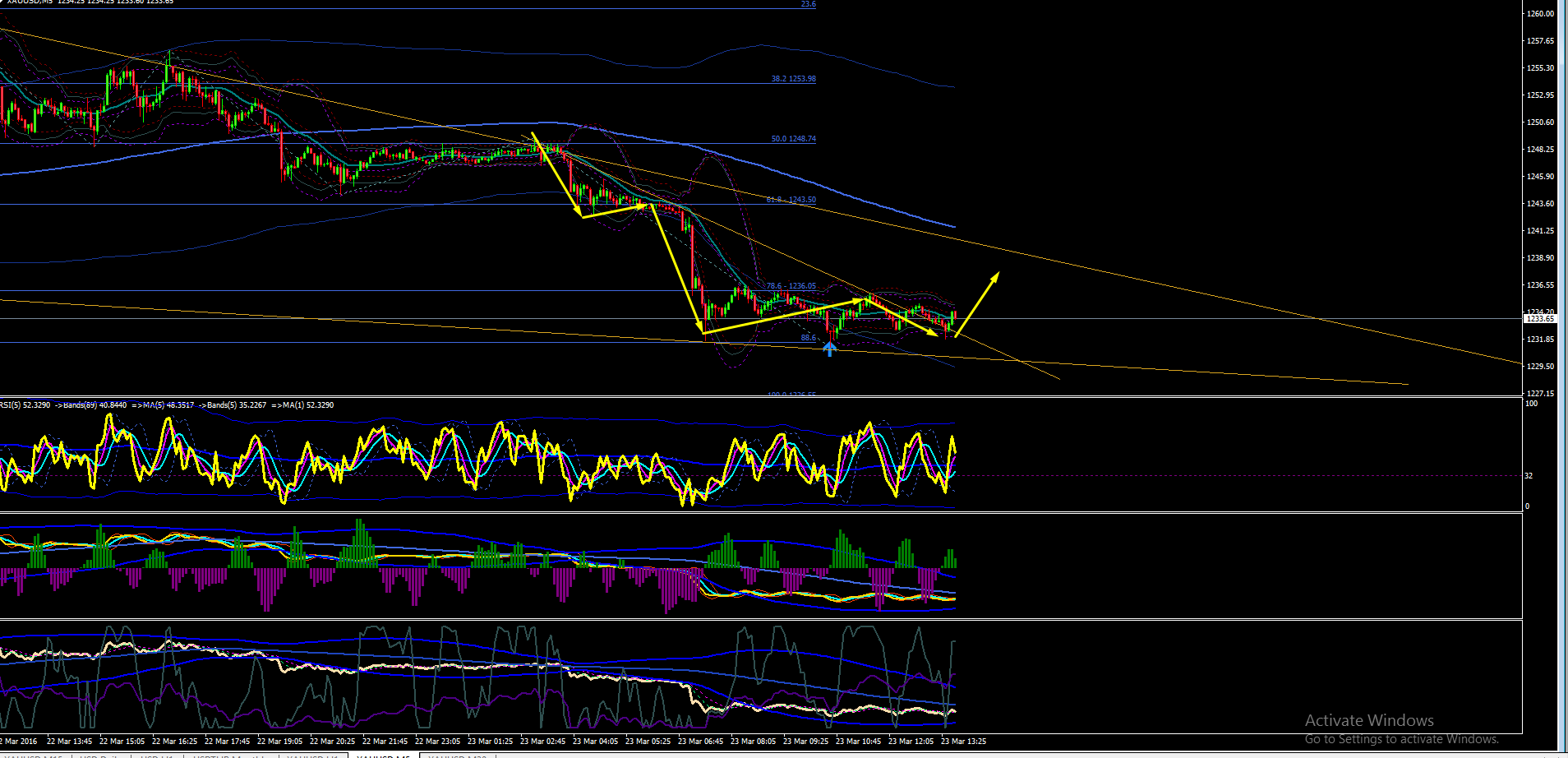This screenshot has width=1568, height=758.
Task: Select 1248.25 on the price scale
Action: pyautogui.click(x=1540, y=149)
